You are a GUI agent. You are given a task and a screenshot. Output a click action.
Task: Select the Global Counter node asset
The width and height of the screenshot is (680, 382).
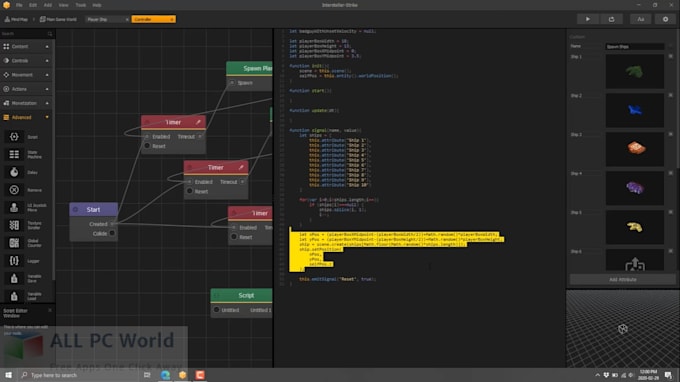coord(14,243)
